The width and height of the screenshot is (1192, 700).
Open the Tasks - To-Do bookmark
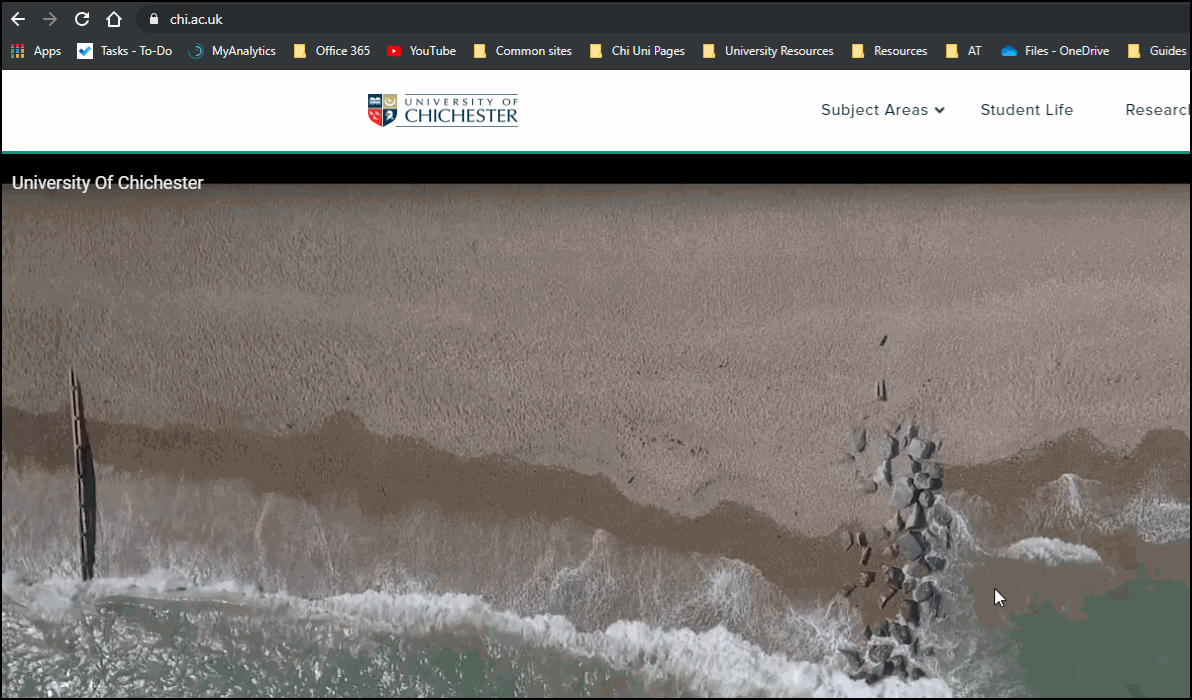pos(125,51)
